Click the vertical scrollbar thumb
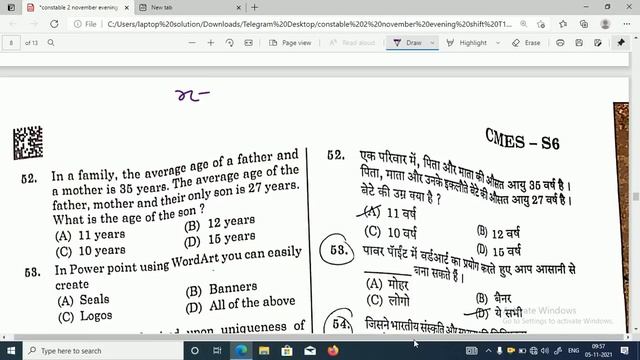The image size is (640, 360). [x=636, y=196]
